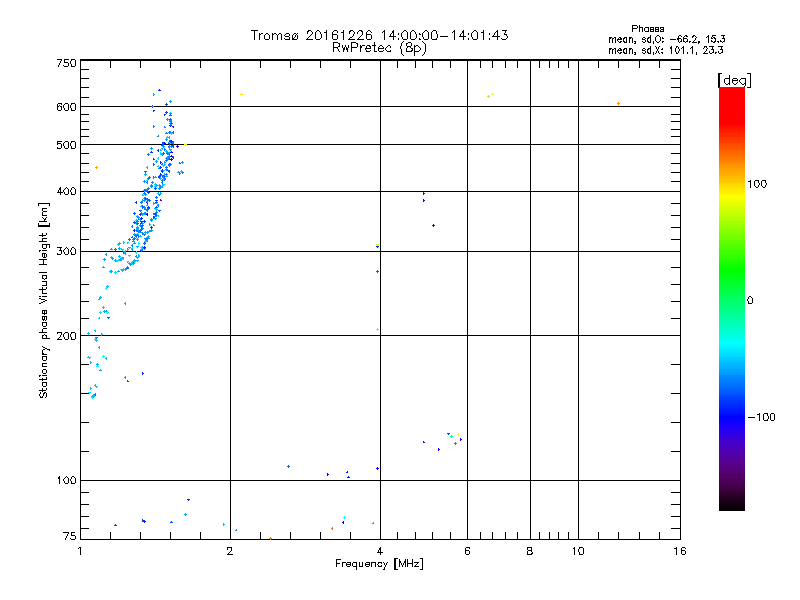Viewport: 800px width, 600px height.
Task: Click the red data point near 5.7 MHz
Action: (x=455, y=444)
